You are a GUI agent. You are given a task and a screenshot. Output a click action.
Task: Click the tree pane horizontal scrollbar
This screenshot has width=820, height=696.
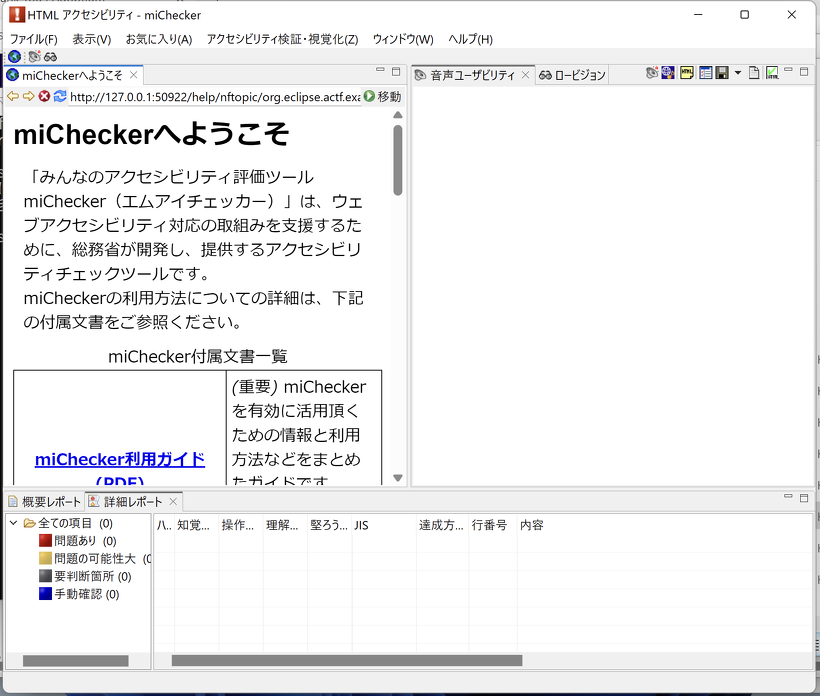pos(75,661)
